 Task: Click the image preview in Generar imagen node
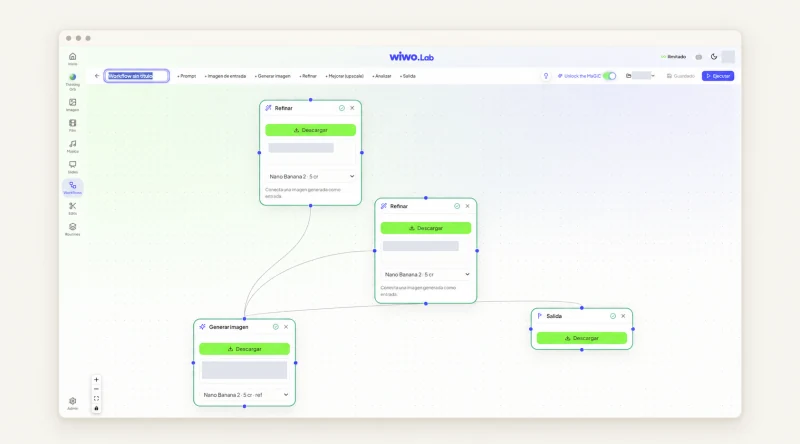pyautogui.click(x=244, y=371)
